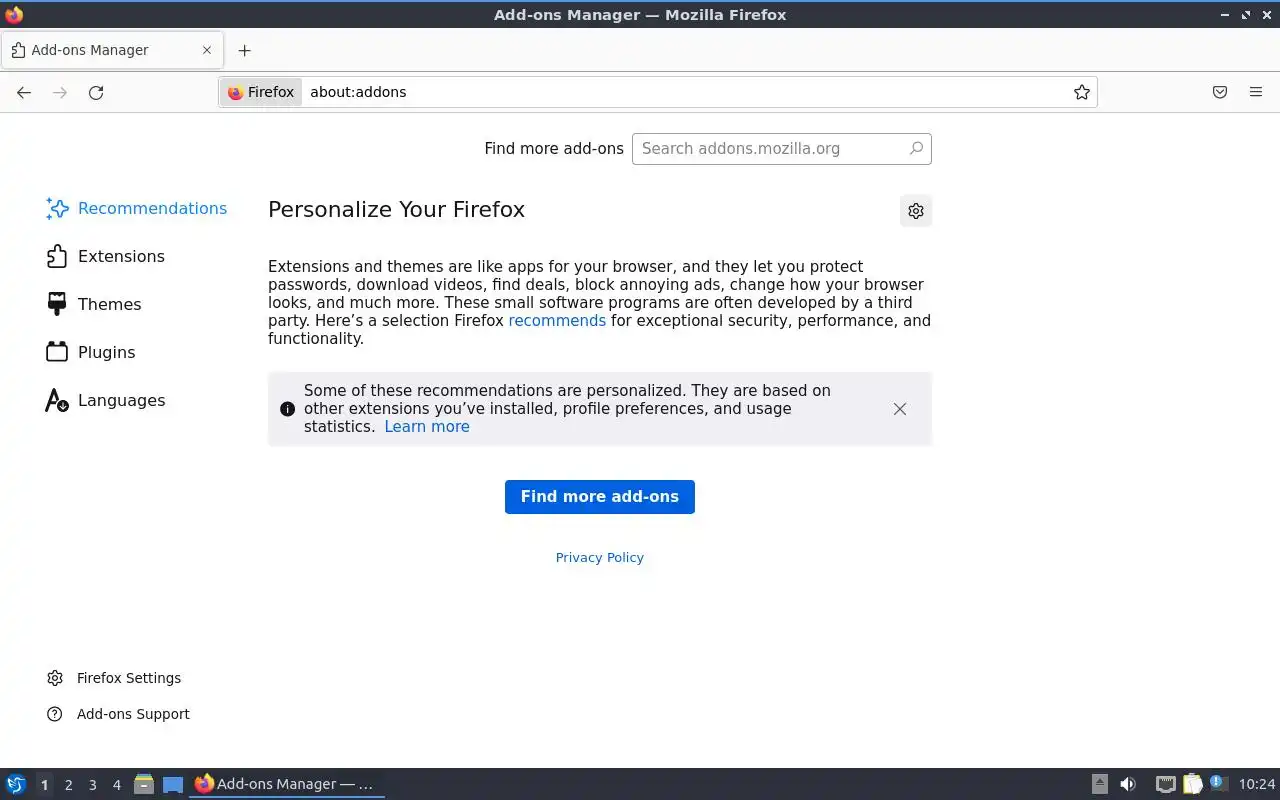Viewport: 1280px width, 800px height.
Task: Dismiss the personalized recommendations notice
Action: [x=900, y=409]
